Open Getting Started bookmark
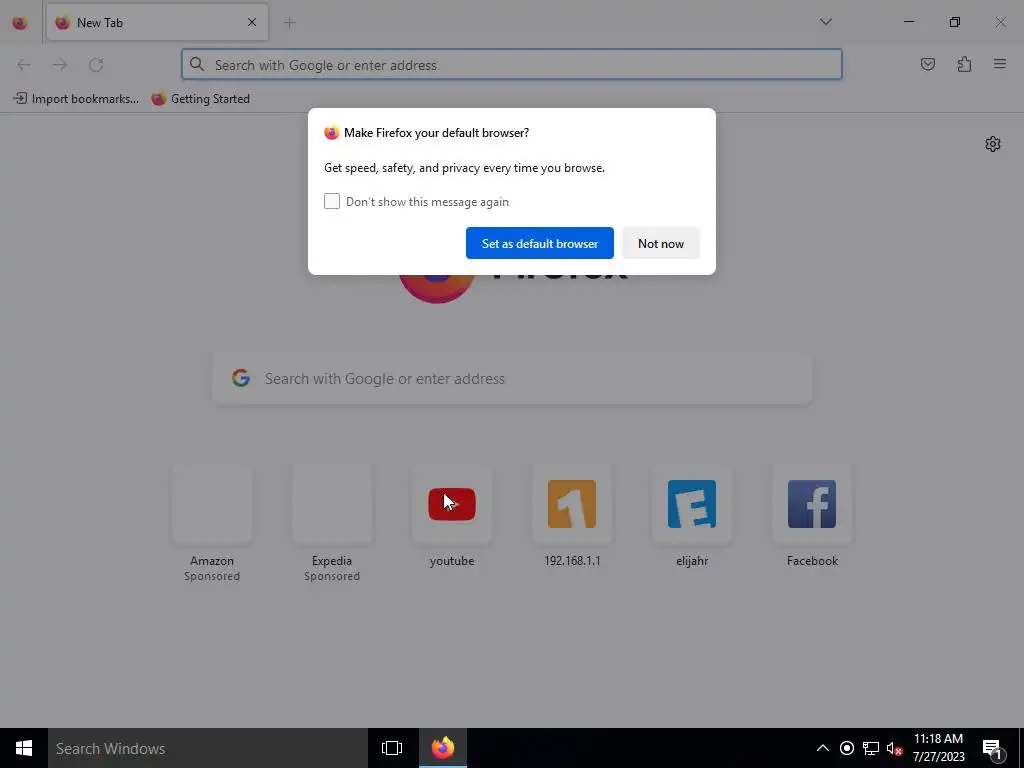Image resolution: width=1024 pixels, height=768 pixels. coord(200,99)
